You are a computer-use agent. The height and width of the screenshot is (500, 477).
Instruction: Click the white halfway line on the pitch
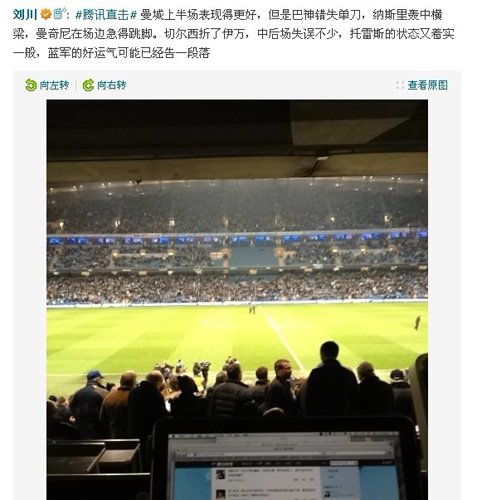click(x=283, y=338)
